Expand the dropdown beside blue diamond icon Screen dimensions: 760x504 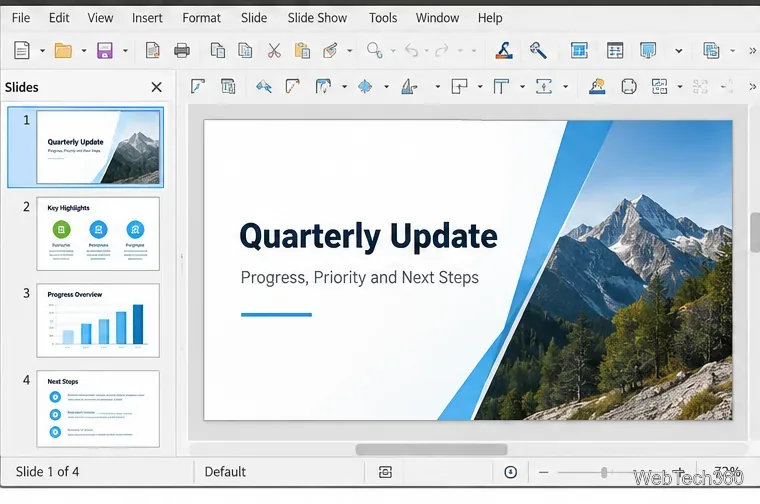[x=386, y=87]
